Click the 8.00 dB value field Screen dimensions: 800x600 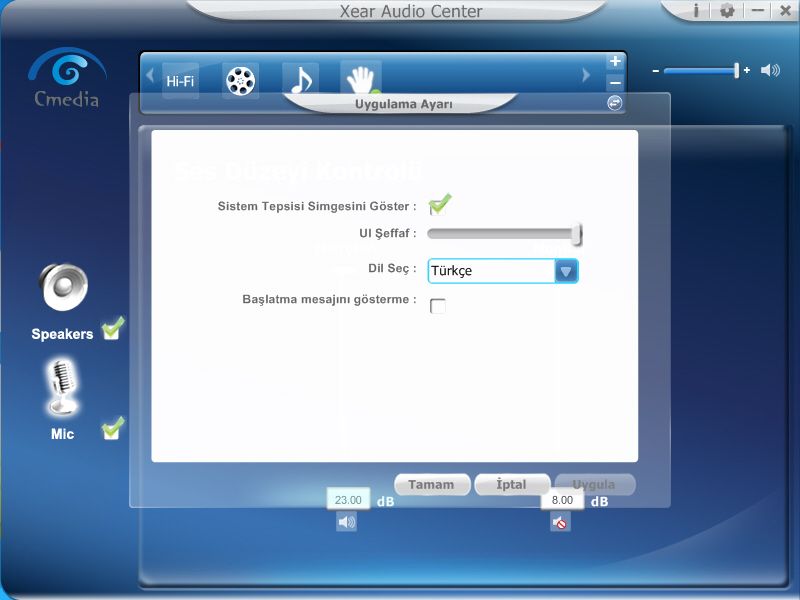point(562,499)
